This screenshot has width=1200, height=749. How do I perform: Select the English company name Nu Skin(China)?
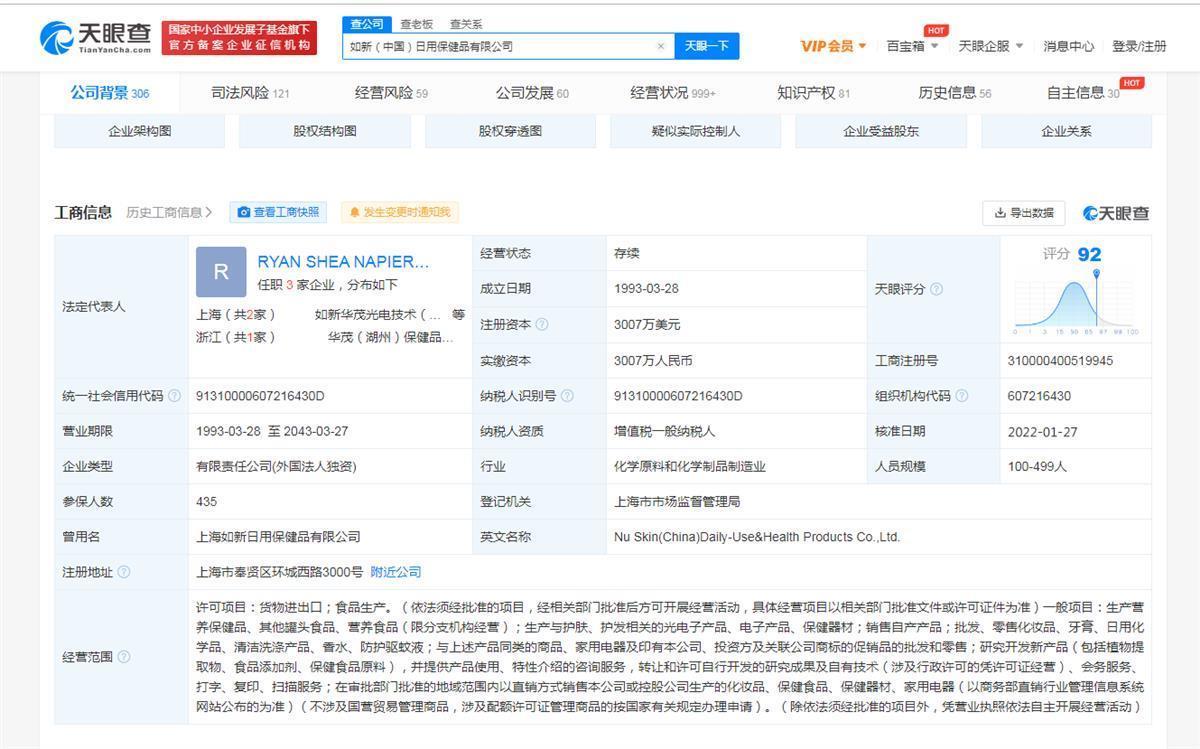757,537
